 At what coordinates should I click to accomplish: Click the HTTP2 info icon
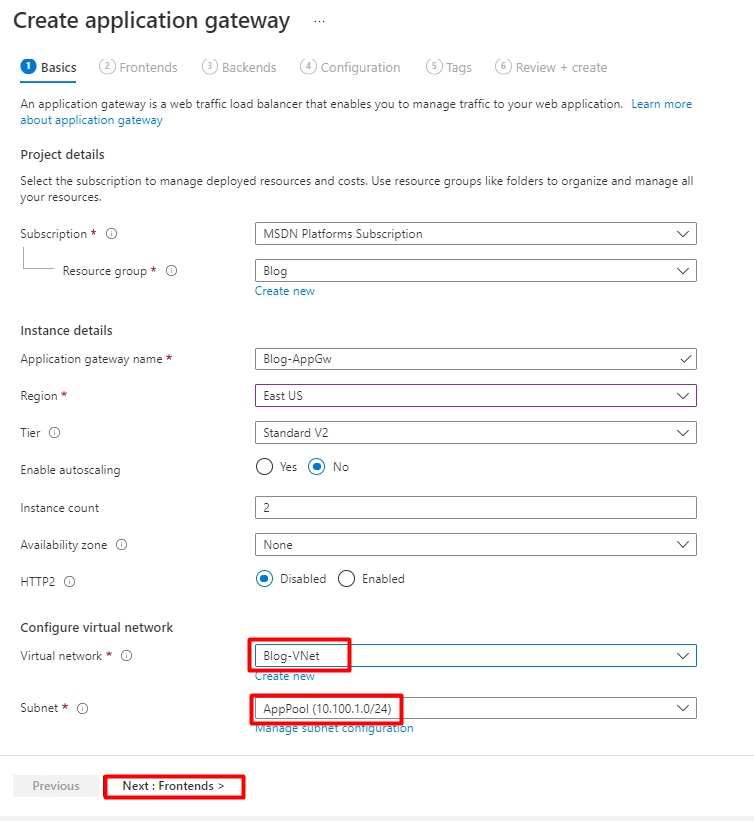[x=70, y=581]
